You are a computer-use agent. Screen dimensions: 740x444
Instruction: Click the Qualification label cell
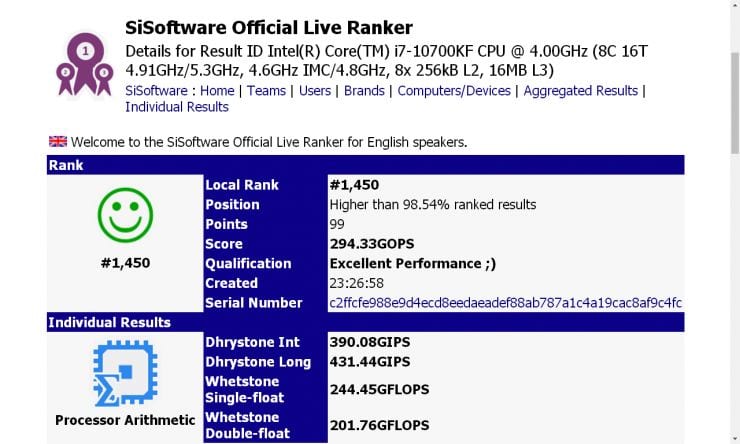pos(265,264)
